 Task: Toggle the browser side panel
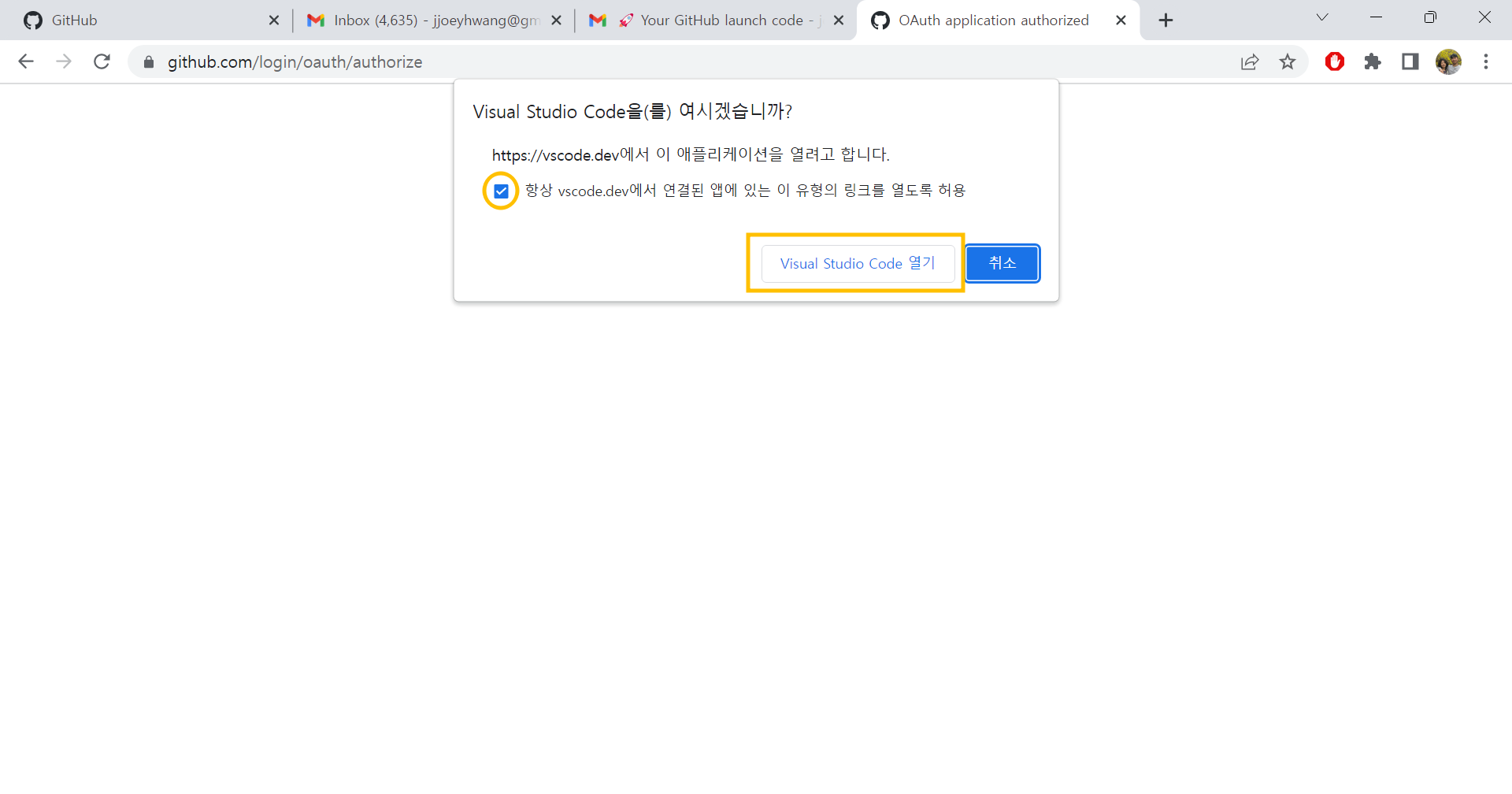[x=1410, y=61]
